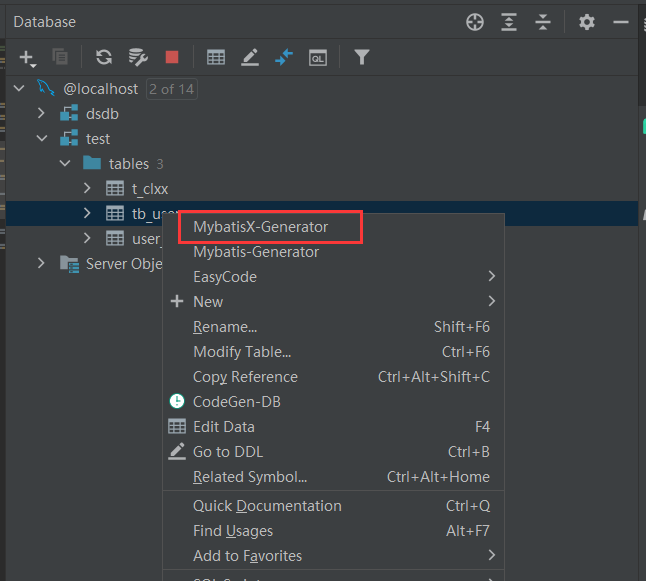Click the MySQL dolphin icon for @localhost
Viewport: 646px width, 581px height.
pos(45,88)
